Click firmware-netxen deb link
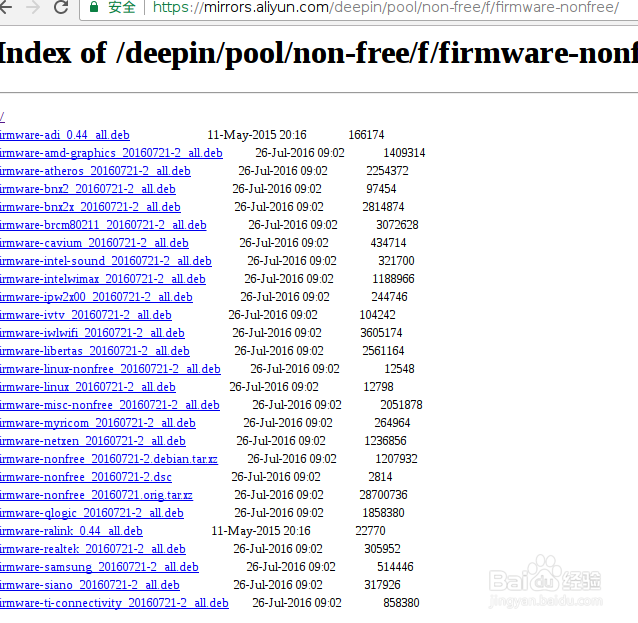Image resolution: width=638 pixels, height=623 pixels. tap(93, 441)
